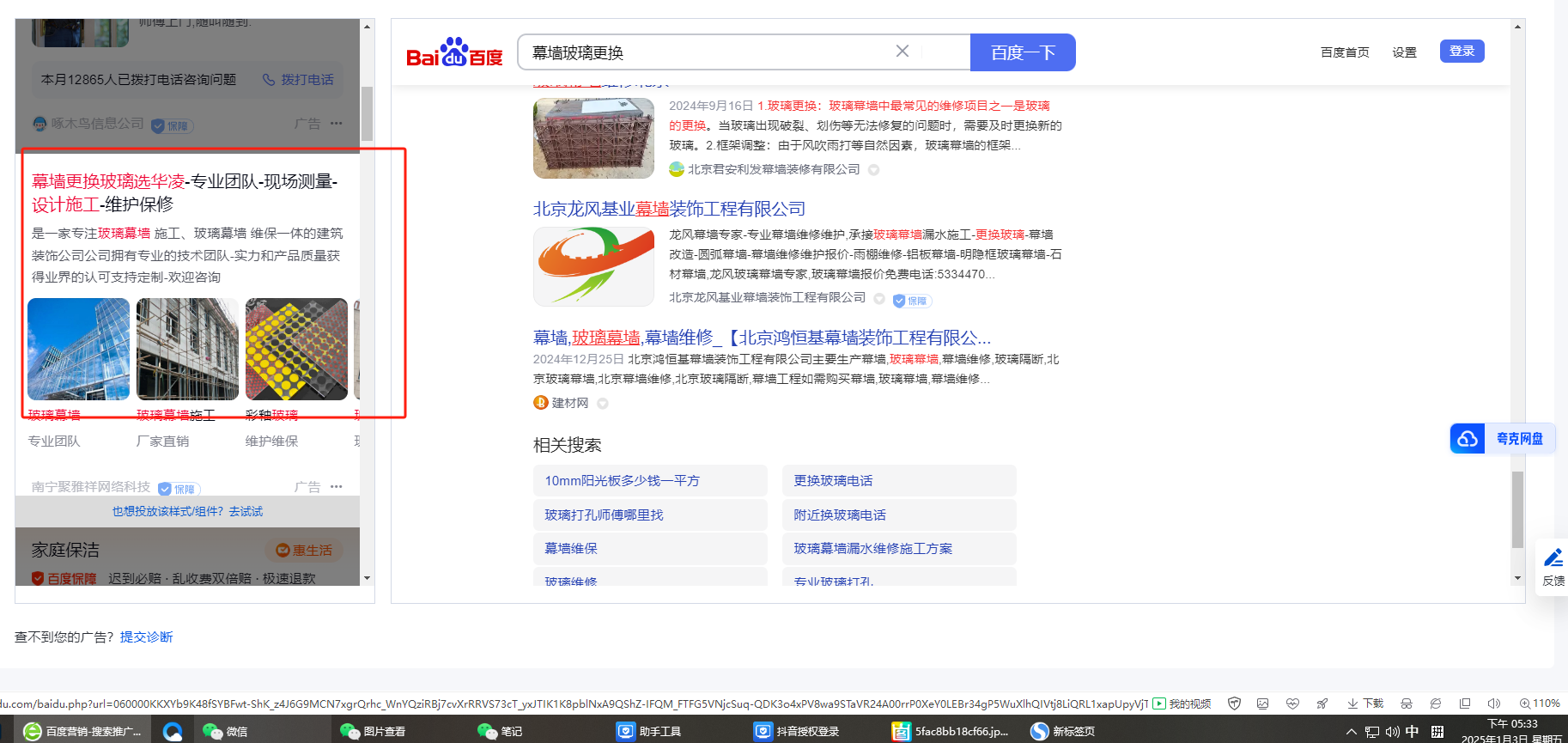Open the 110% page zoom control

pyautogui.click(x=1540, y=703)
